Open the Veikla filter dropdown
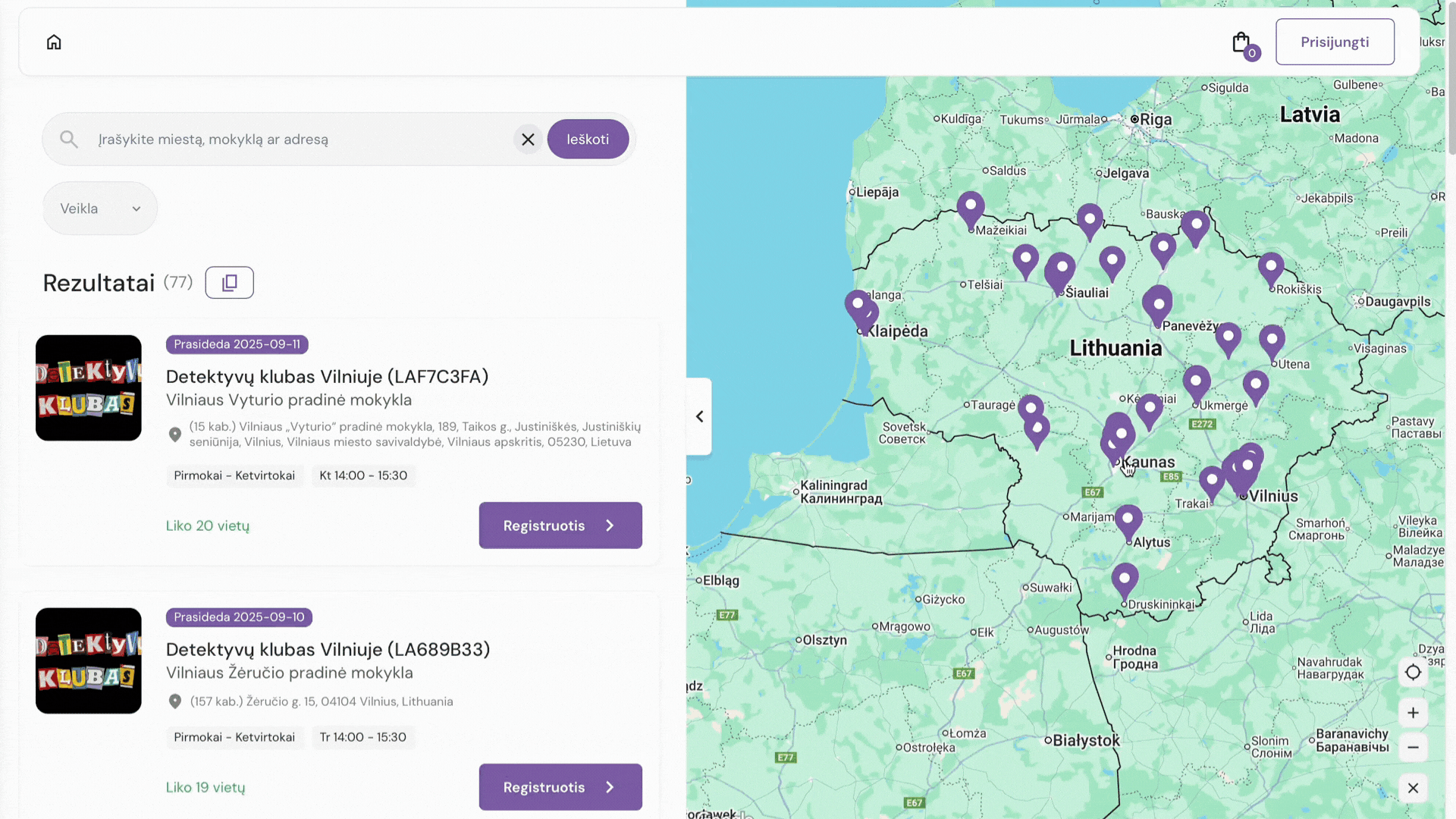1456x819 pixels. pos(99,208)
